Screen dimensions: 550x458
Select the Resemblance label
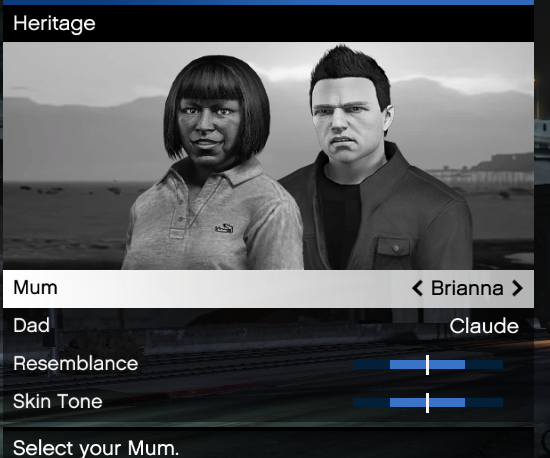pyautogui.click(x=75, y=364)
